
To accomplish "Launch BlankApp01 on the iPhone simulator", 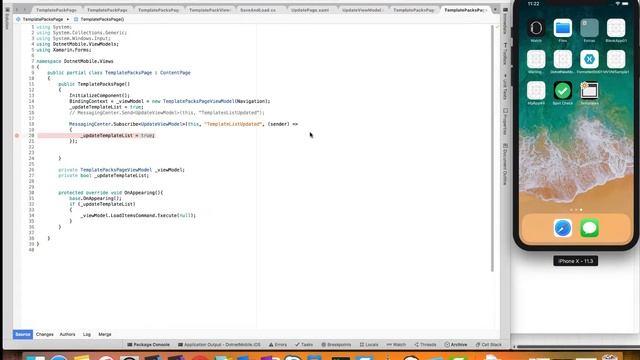I will [x=616, y=29].
